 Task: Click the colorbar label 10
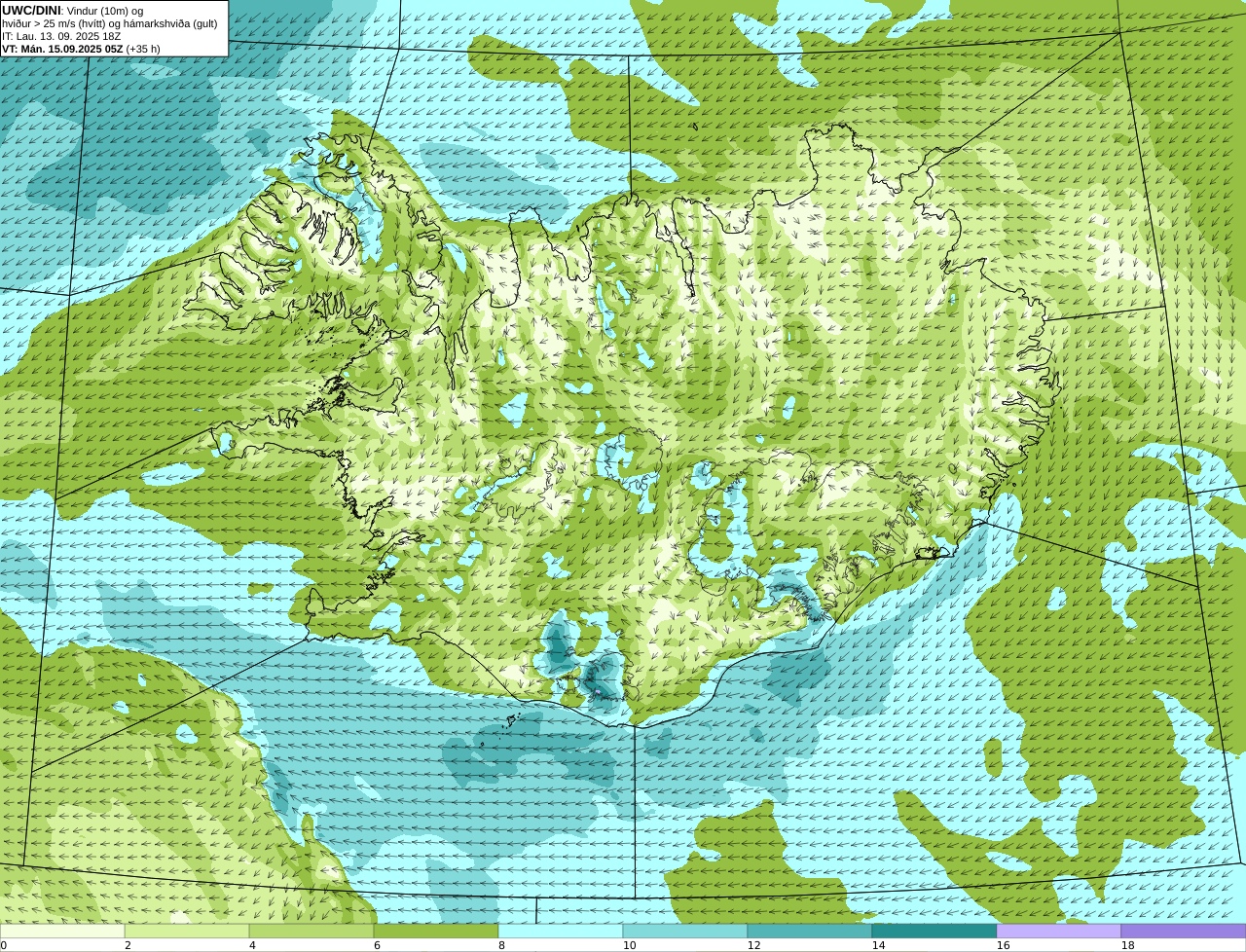629,945
